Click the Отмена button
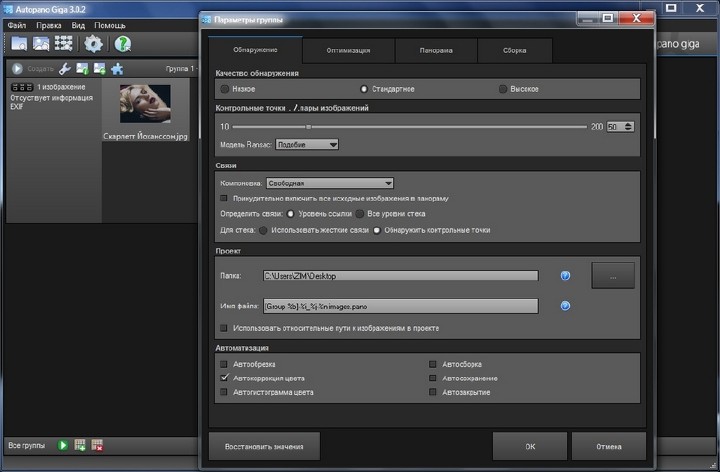This screenshot has height=472, width=720. [608, 445]
